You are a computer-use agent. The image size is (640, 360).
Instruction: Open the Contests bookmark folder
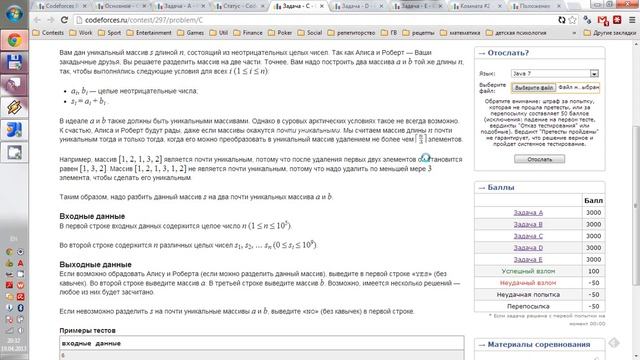coord(48,33)
